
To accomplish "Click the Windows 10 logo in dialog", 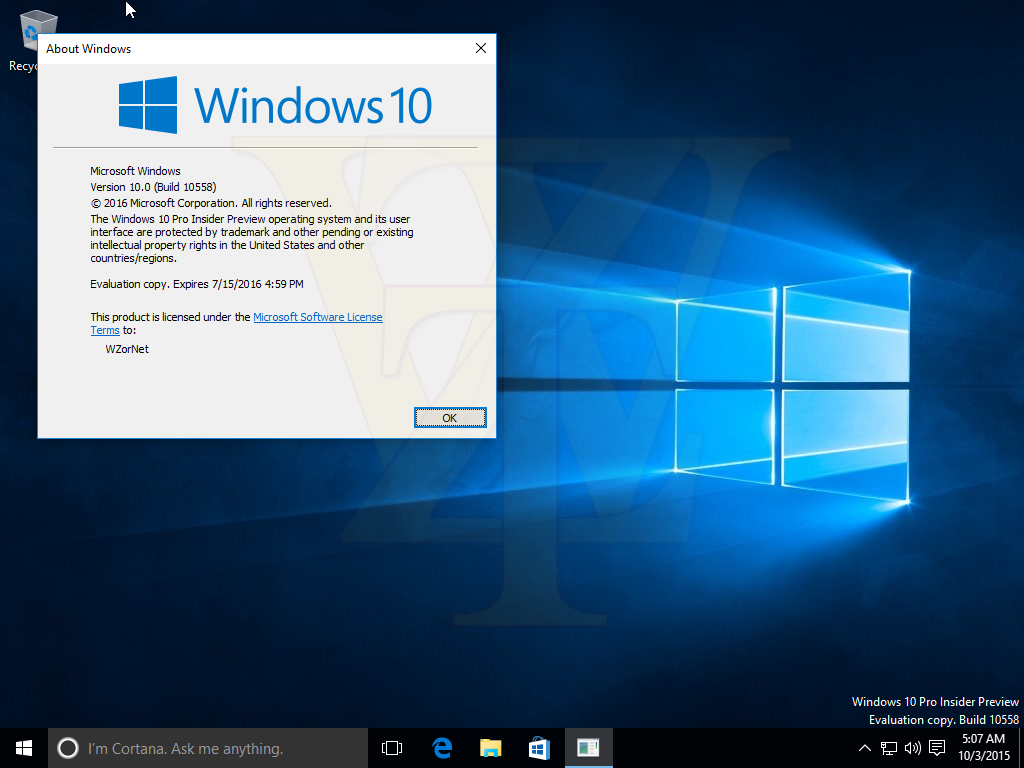I will [275, 105].
